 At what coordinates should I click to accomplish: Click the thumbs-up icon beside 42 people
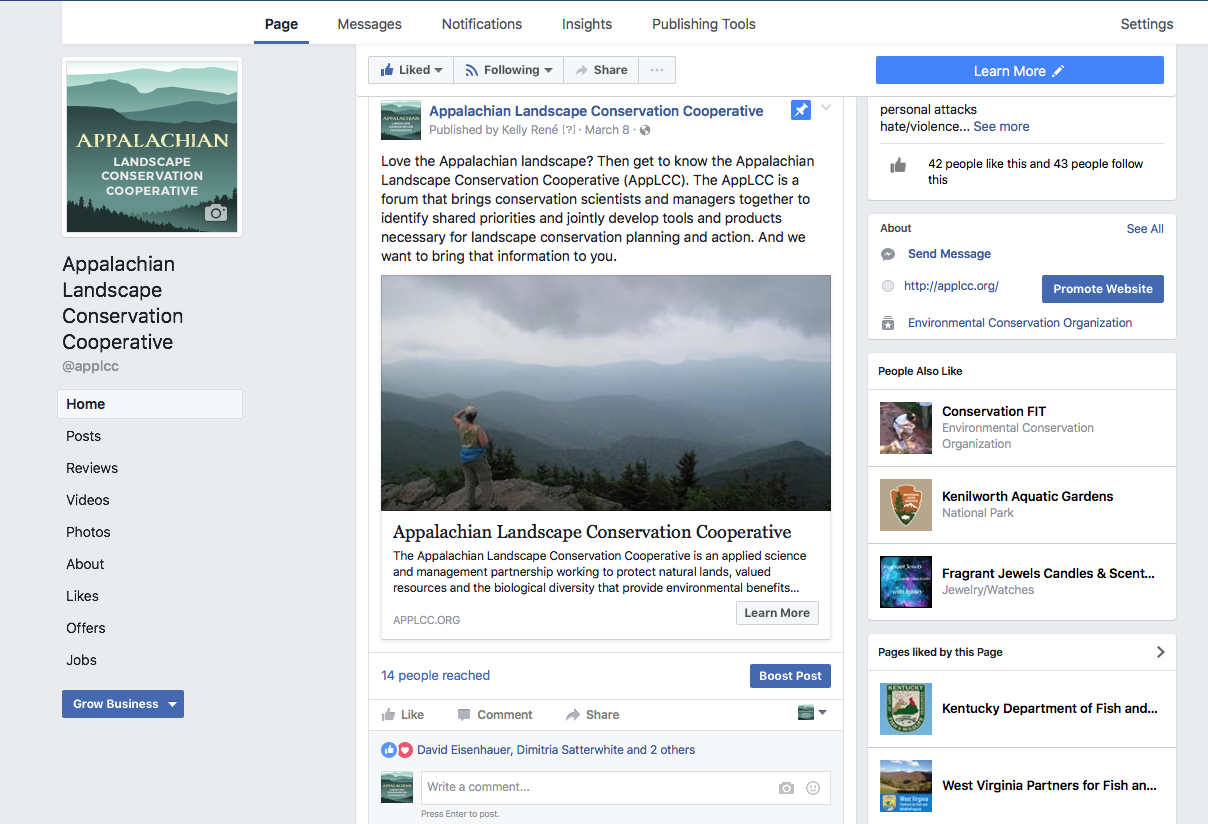pos(898,166)
